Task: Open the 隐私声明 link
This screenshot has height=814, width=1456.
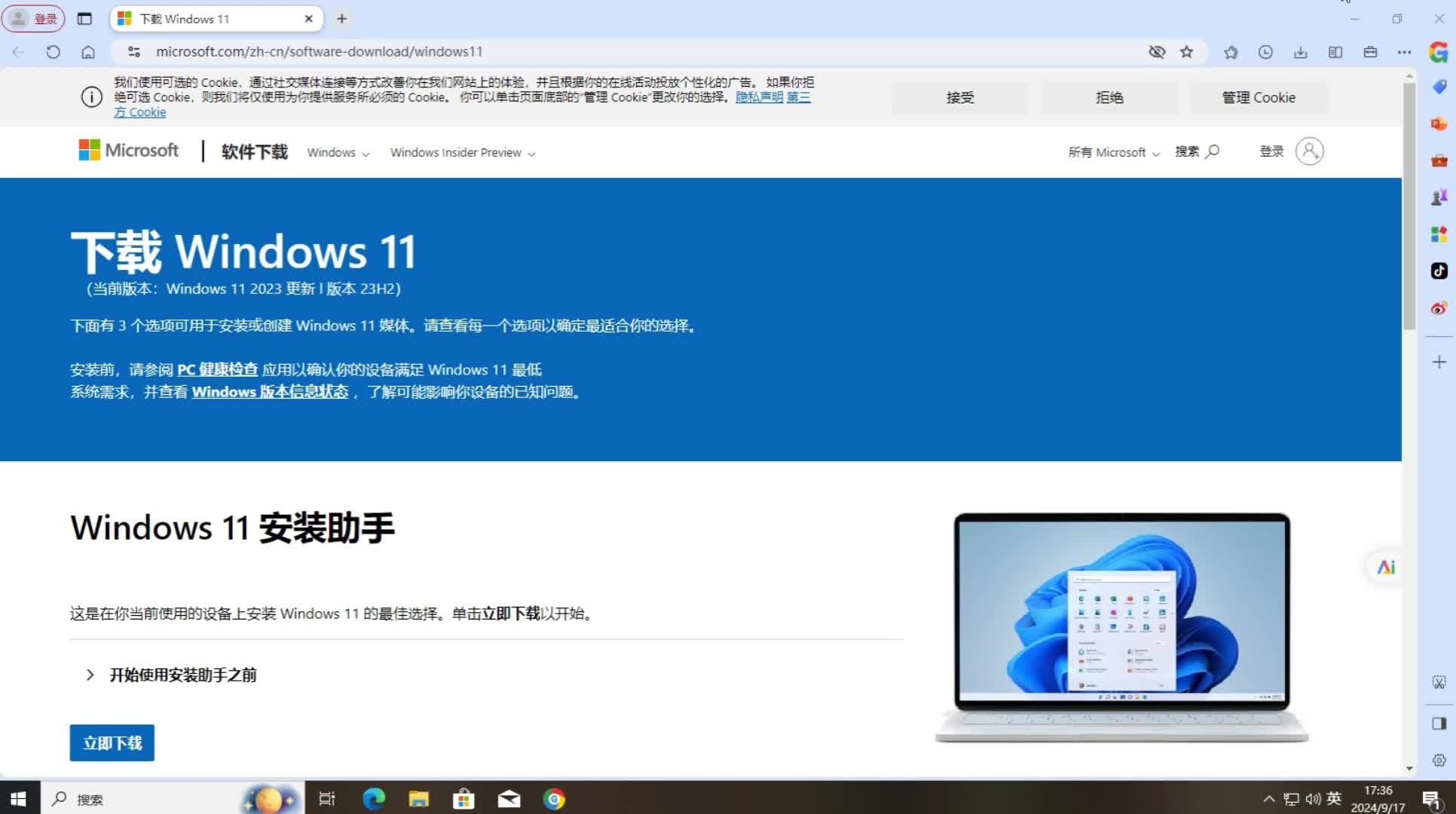Action: coord(759,97)
